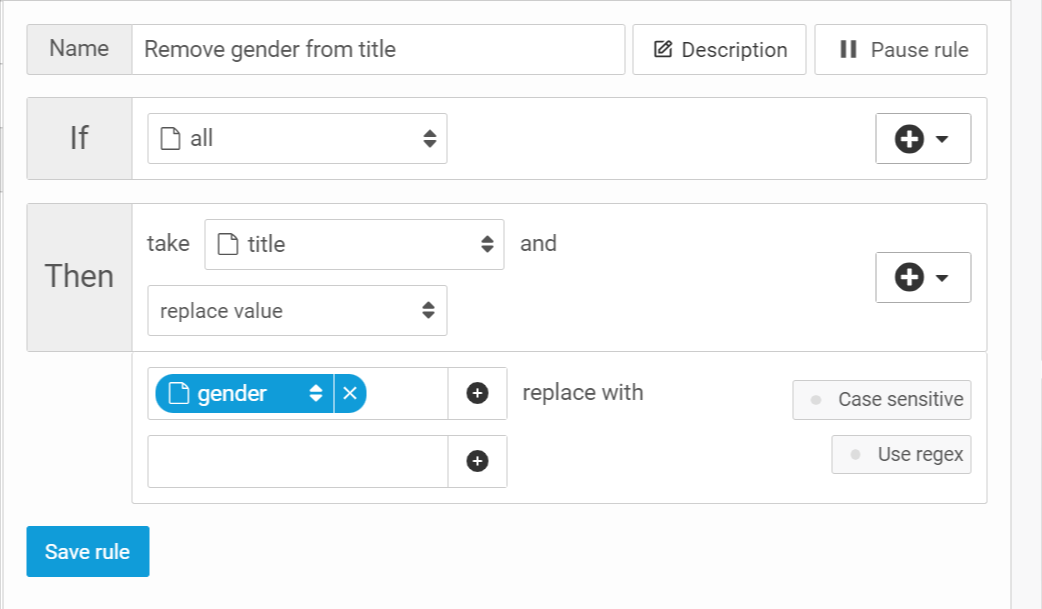This screenshot has width=1042, height=609.
Task: Click the "If" section label
Action: pyautogui.click(x=79, y=139)
